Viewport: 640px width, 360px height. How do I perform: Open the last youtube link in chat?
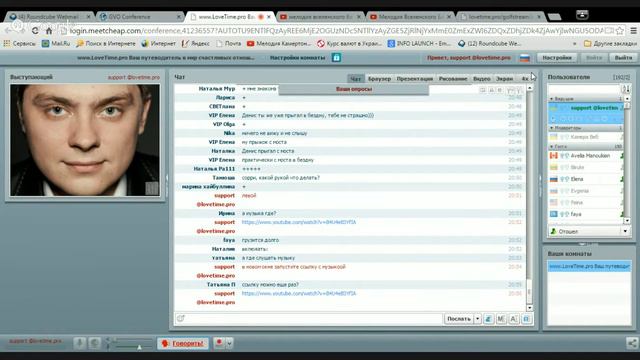point(299,293)
